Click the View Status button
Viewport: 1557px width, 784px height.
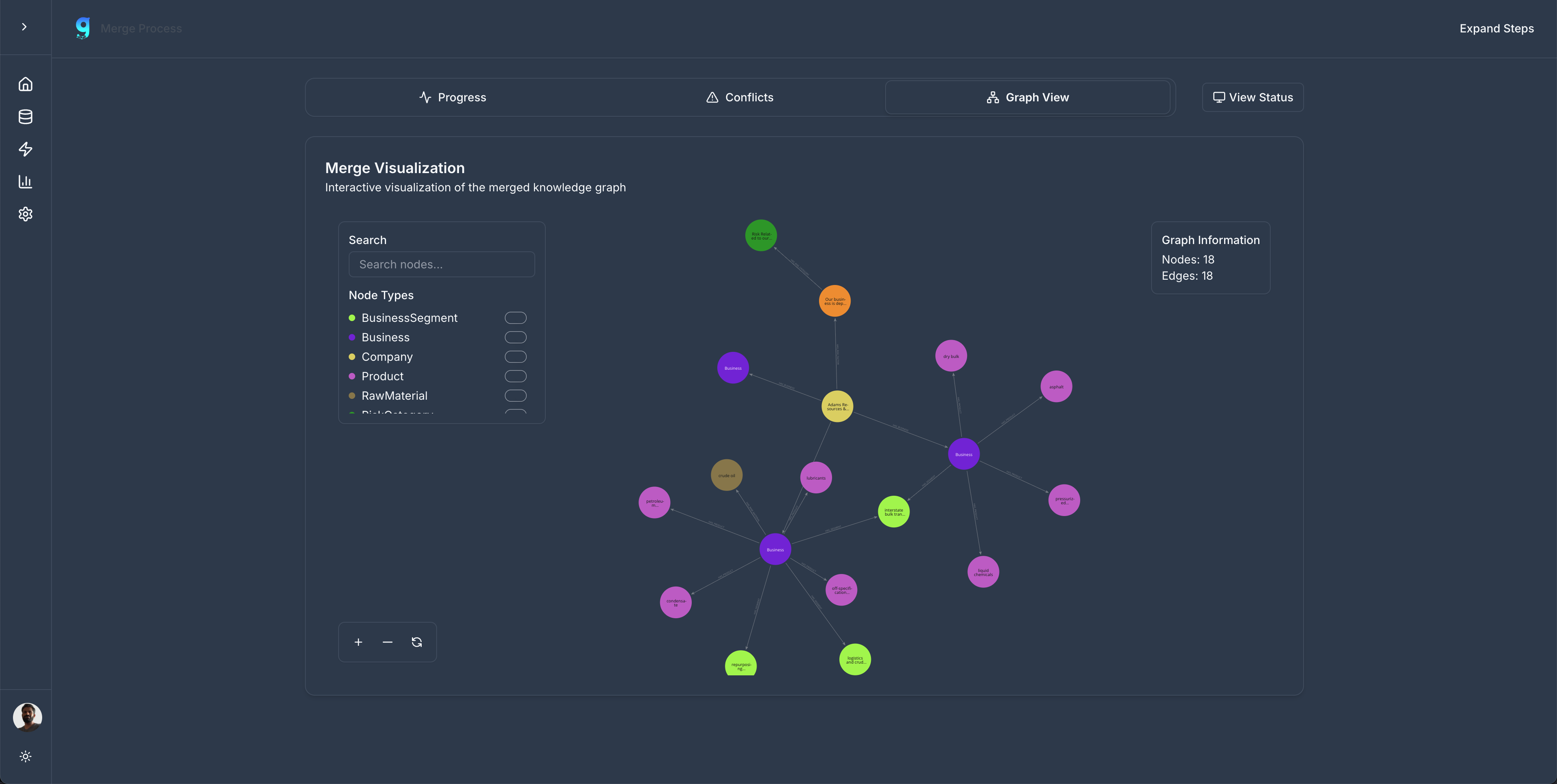[1252, 97]
